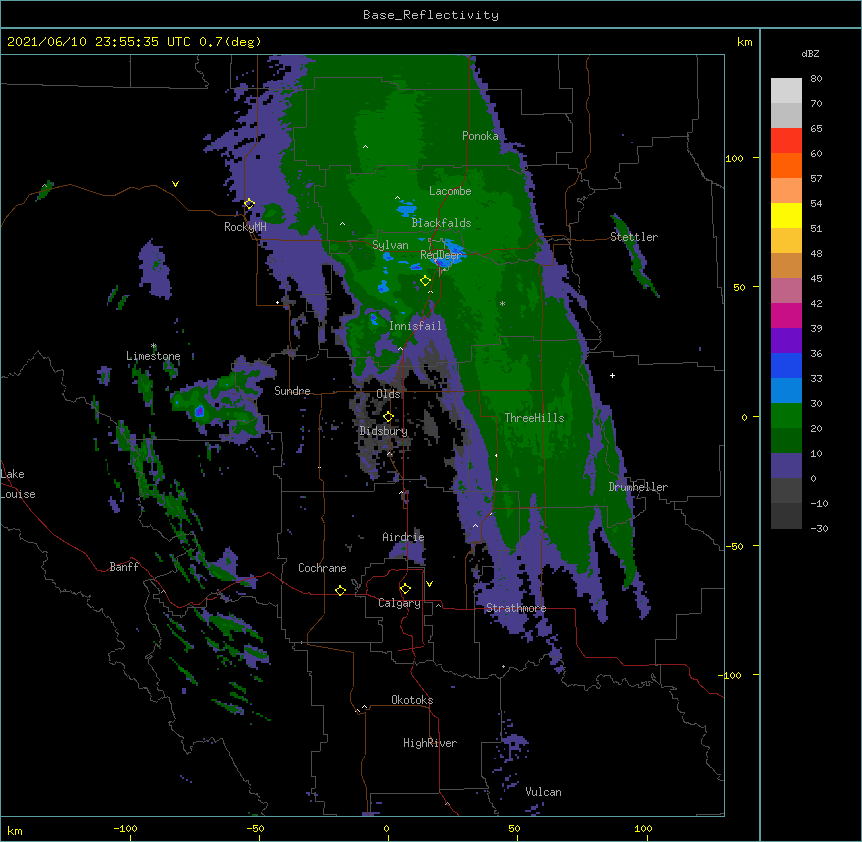Click the RockyMH label
This screenshot has height=842, width=862.
point(245,227)
